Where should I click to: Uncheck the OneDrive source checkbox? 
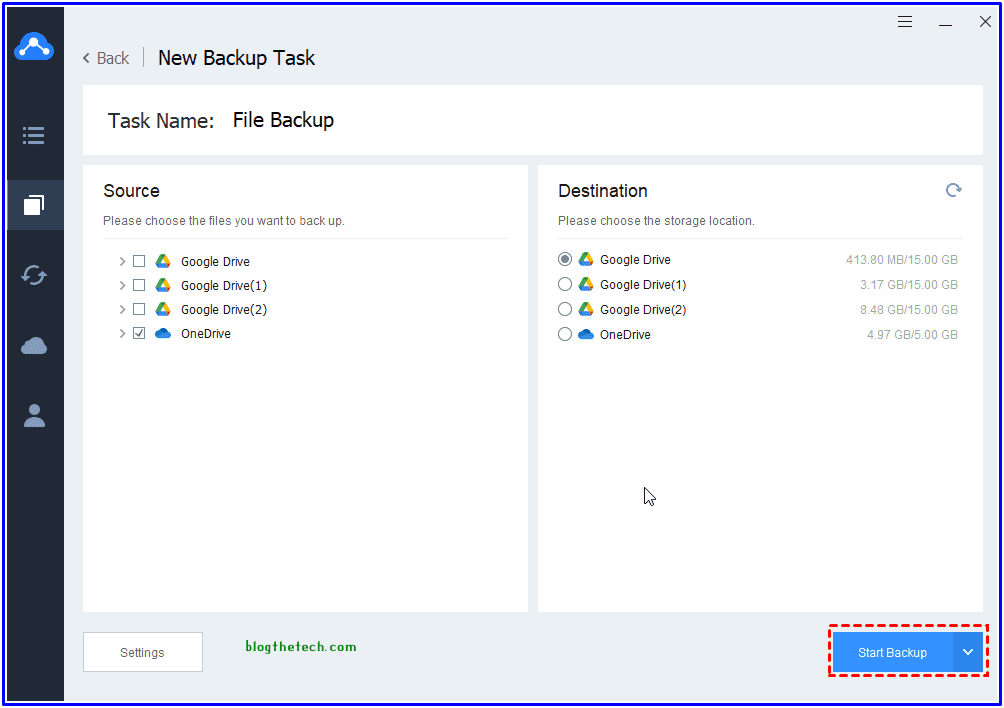tap(139, 333)
